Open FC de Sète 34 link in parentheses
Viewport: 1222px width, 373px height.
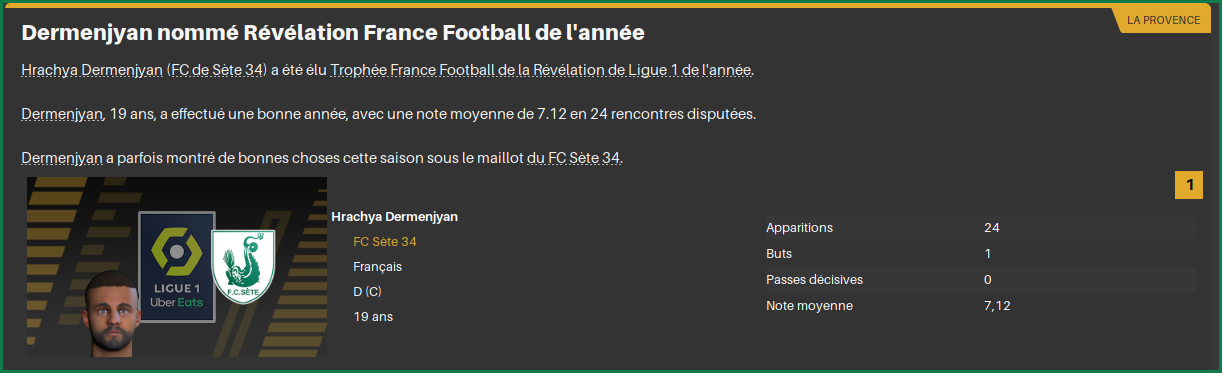(x=218, y=70)
